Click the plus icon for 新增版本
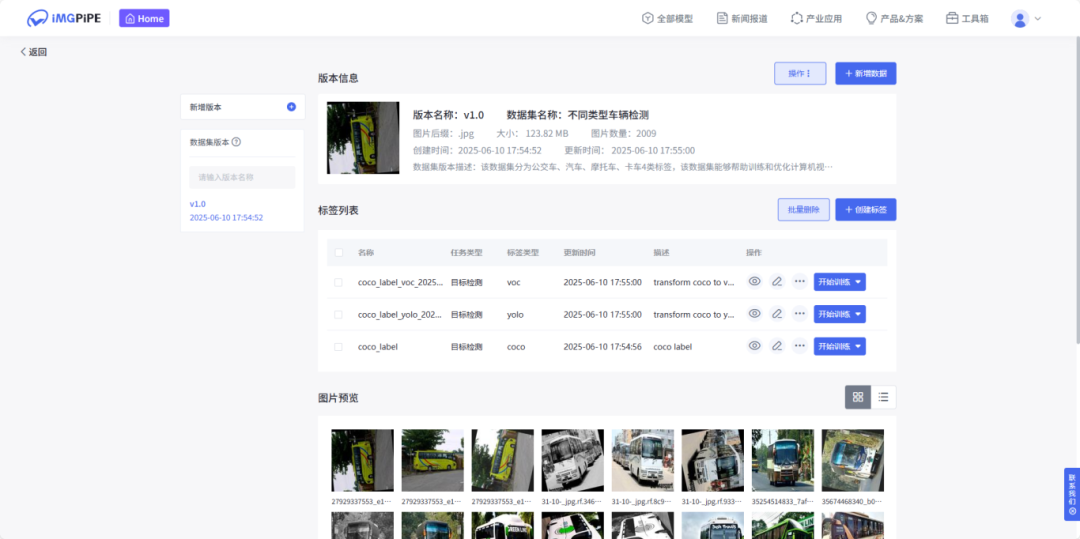Screen dimensions: 1080x539 291,107
